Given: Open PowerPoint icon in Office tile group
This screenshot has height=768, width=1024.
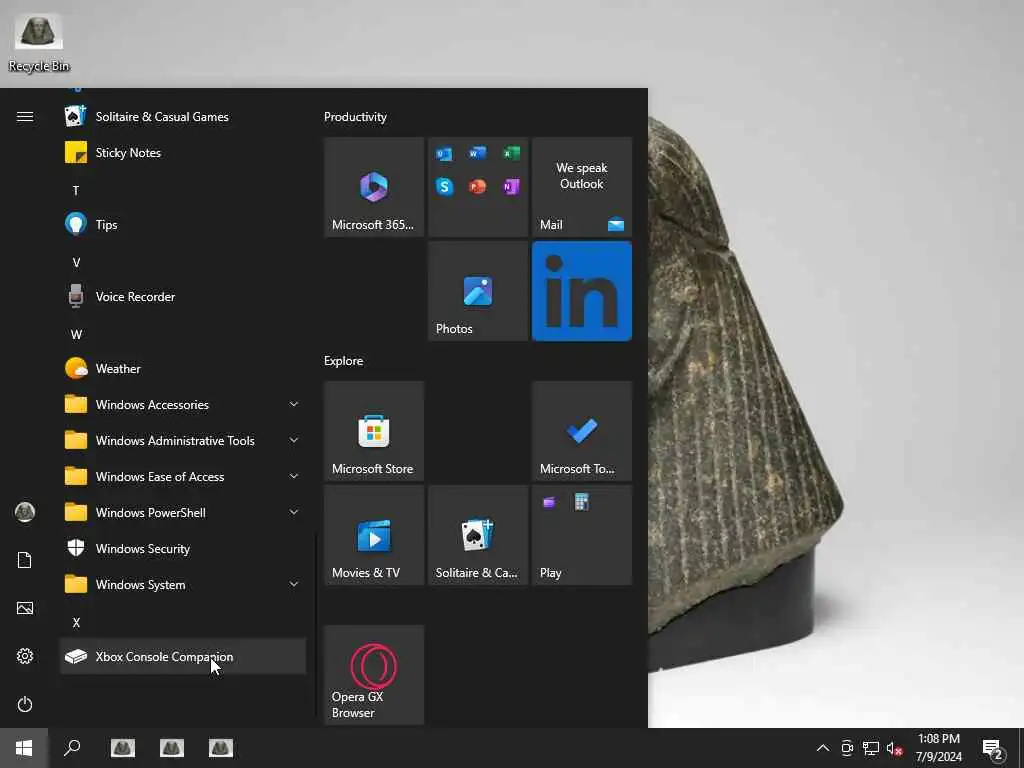Looking at the screenshot, I should click(477, 187).
